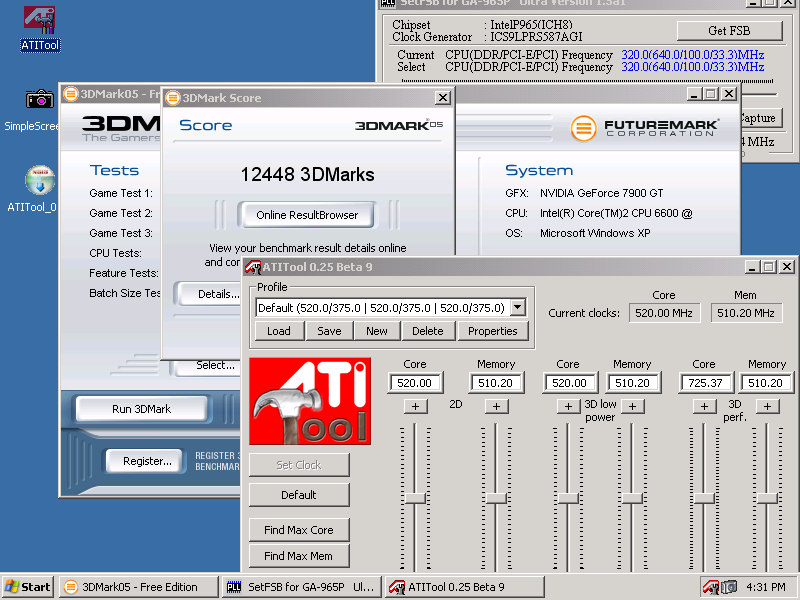Click the NVIDIA GeForce 7900 GT text
The width and height of the screenshot is (800, 600).
pos(602,193)
